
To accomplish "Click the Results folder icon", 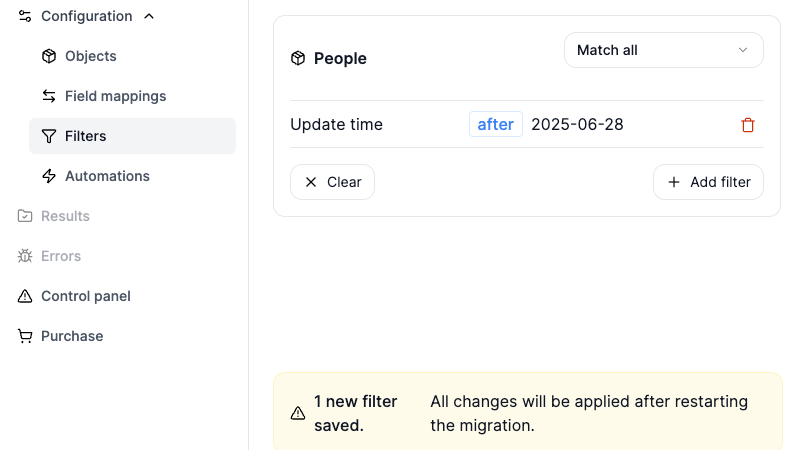I will [25, 216].
